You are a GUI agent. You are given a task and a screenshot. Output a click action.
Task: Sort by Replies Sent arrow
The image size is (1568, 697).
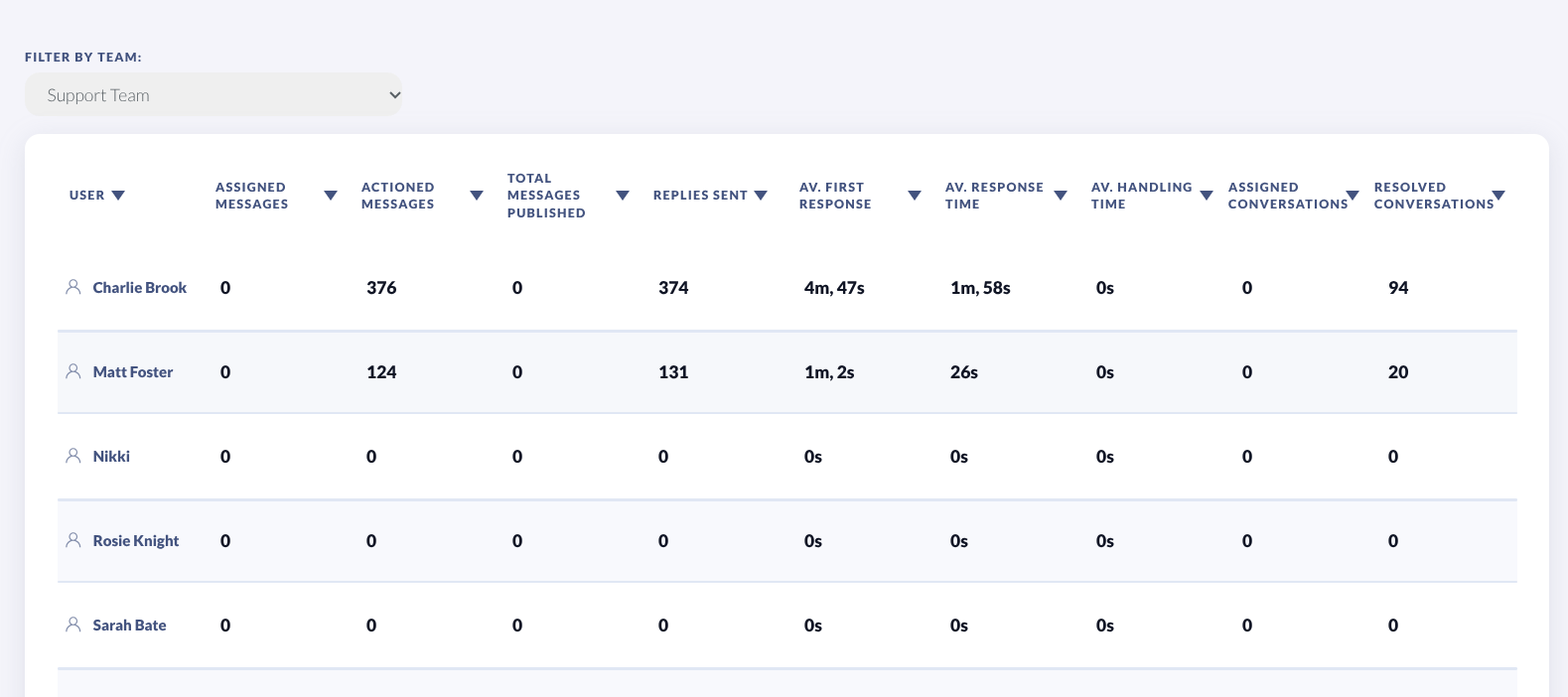coord(761,196)
